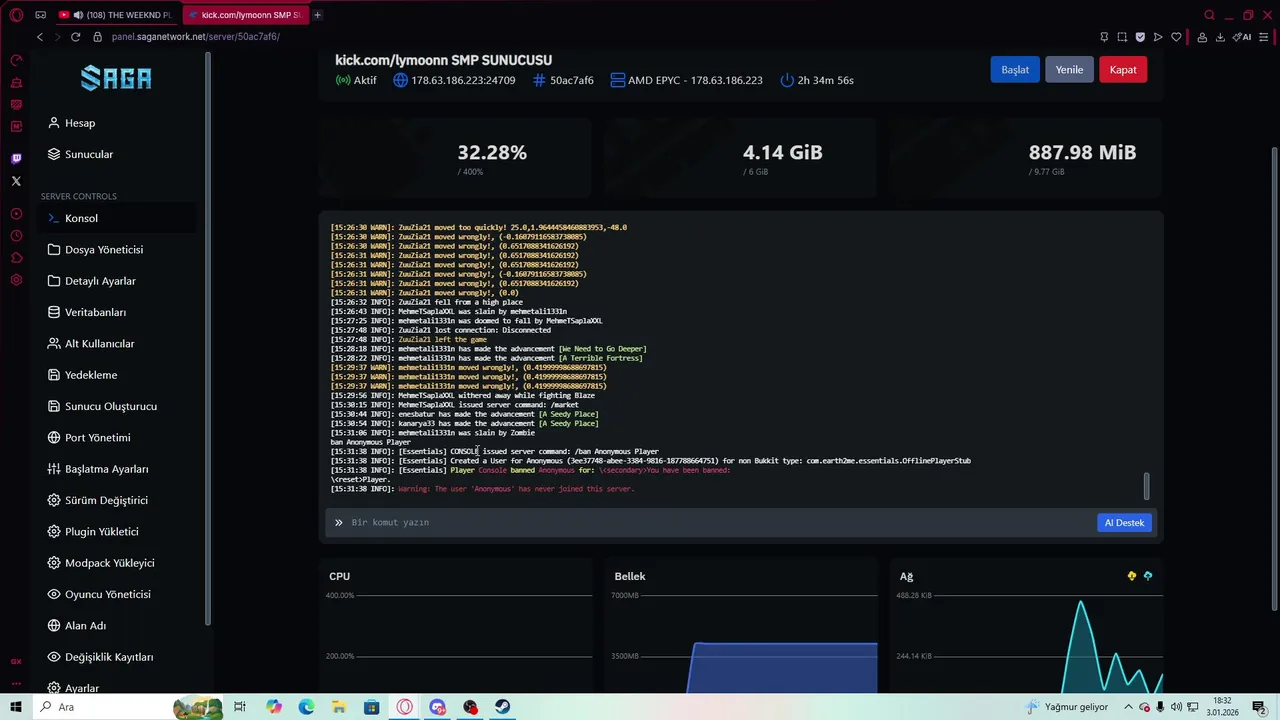Click the Yenile restart button

tap(1069, 70)
